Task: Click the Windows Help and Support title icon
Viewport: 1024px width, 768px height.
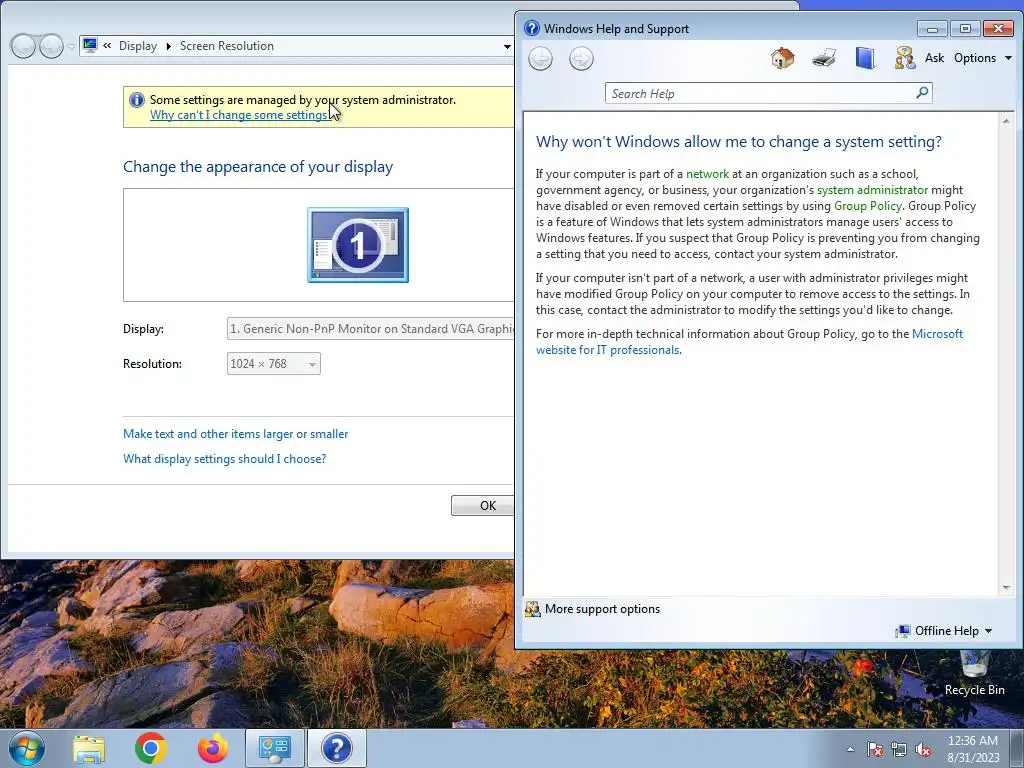Action: [x=532, y=28]
